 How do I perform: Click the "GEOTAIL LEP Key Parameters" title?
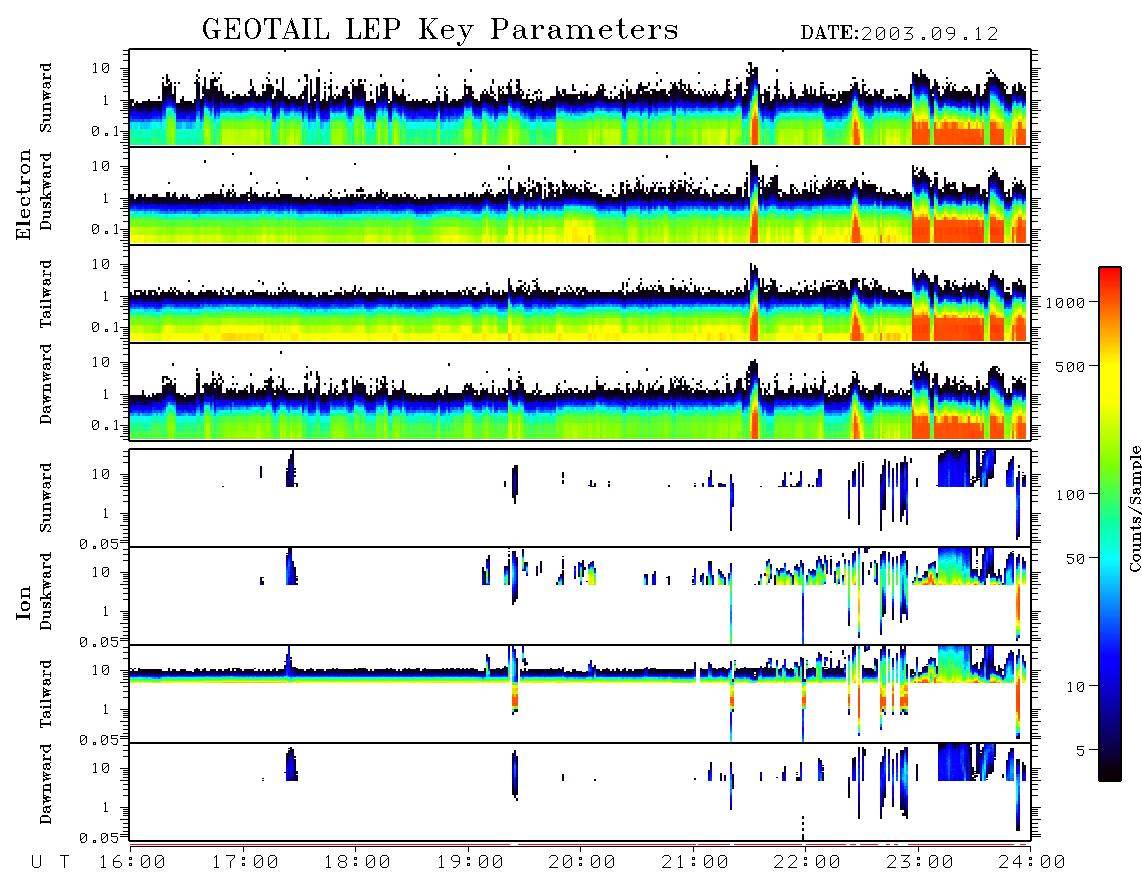pyautogui.click(x=440, y=30)
